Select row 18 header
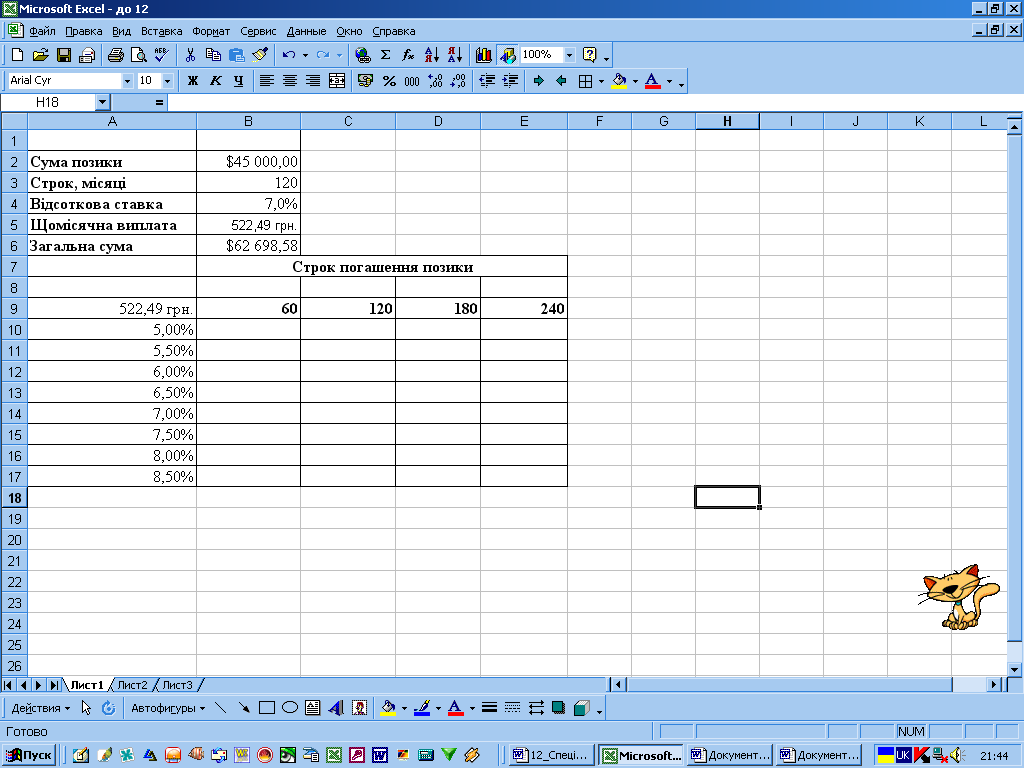Screen dimensions: 1024x768 (14, 498)
